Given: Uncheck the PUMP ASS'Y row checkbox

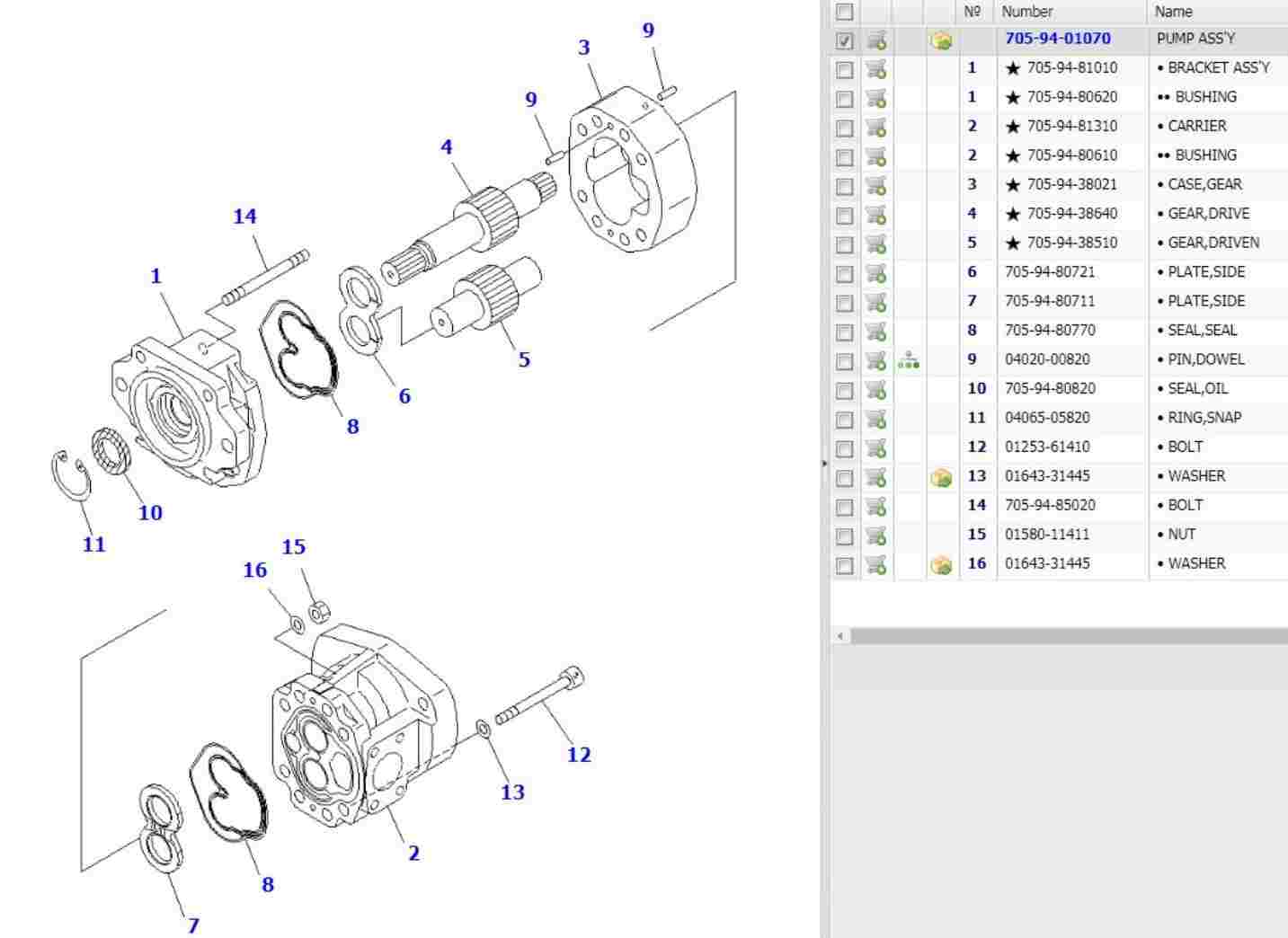Looking at the screenshot, I should click(844, 41).
